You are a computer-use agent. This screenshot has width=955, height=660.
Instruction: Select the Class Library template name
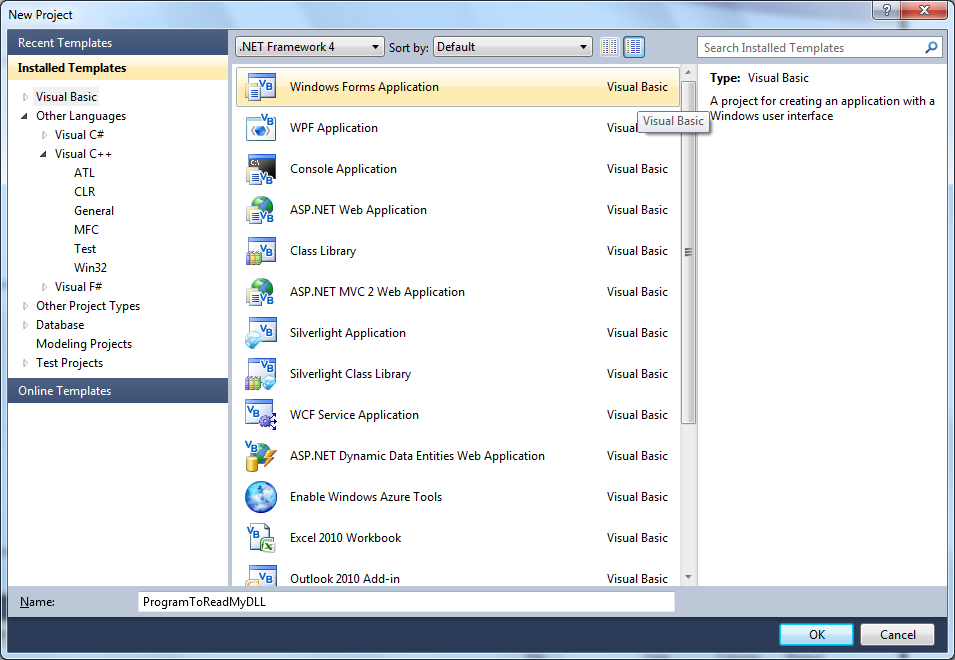pyautogui.click(x=323, y=251)
